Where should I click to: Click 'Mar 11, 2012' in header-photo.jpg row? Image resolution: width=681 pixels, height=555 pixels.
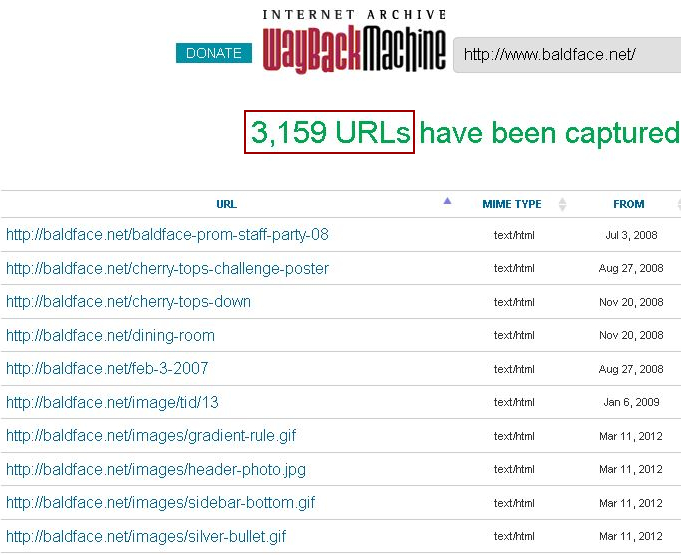click(x=631, y=469)
